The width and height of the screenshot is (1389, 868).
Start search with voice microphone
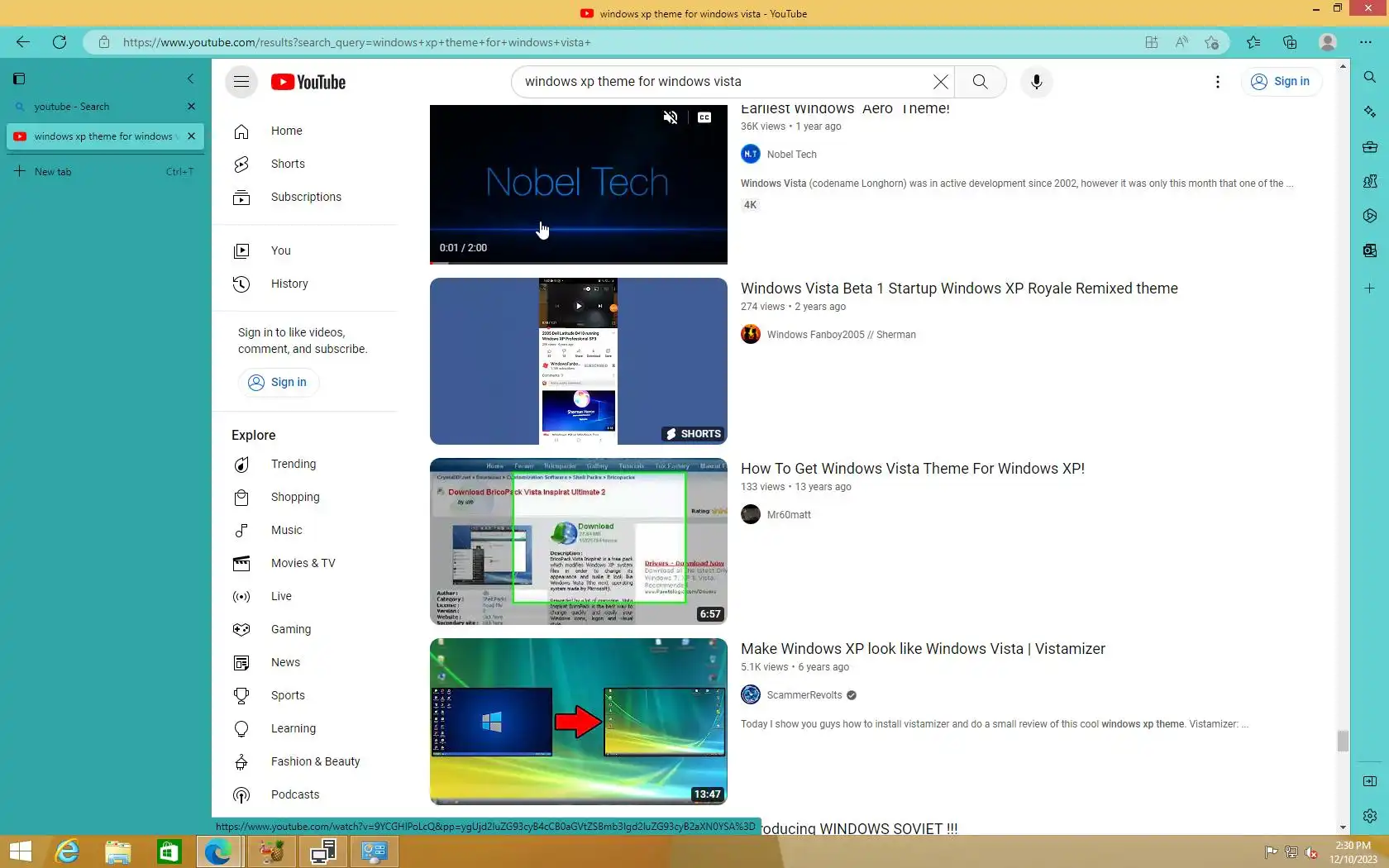point(1036,82)
